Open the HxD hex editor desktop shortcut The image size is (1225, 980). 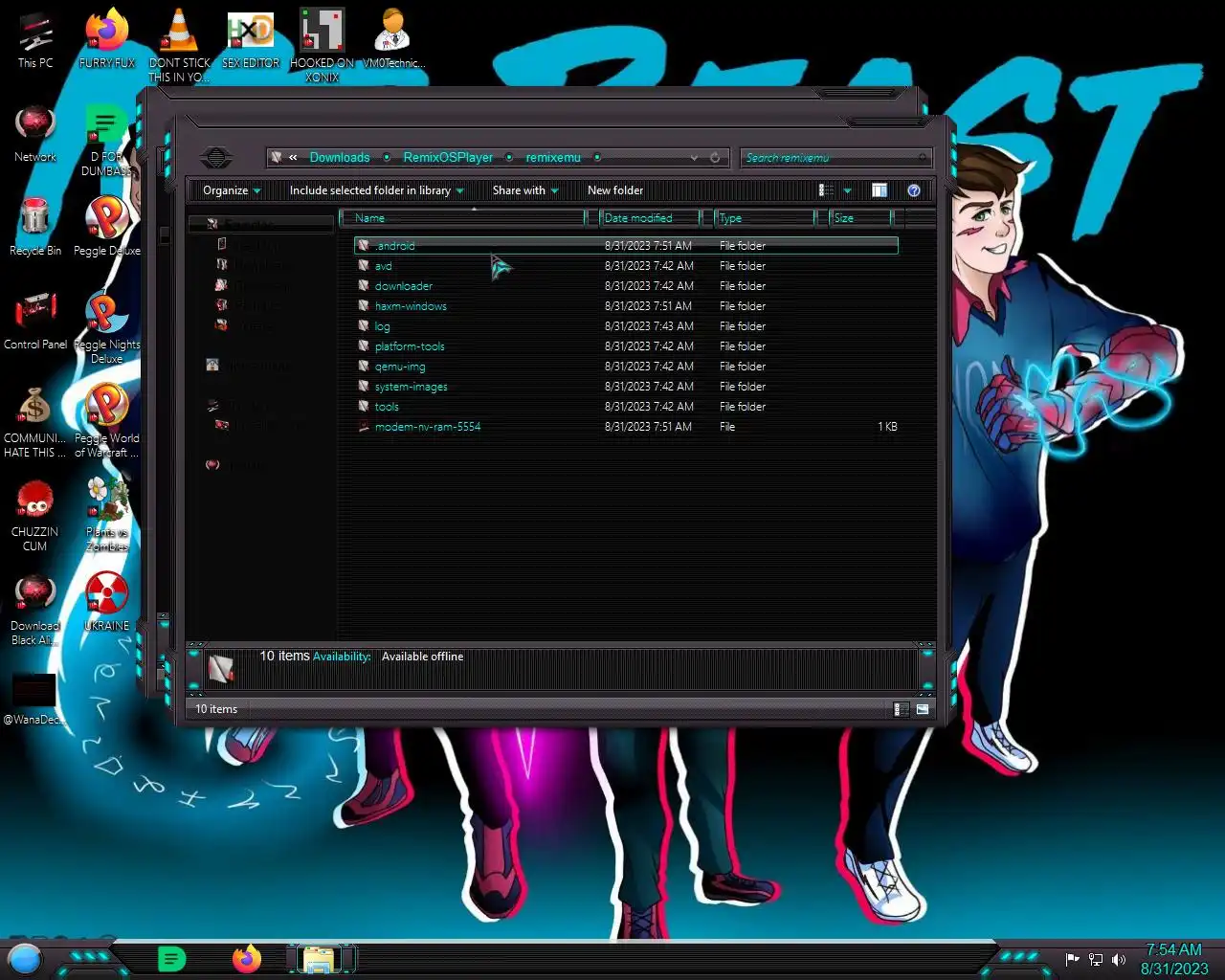coord(251,39)
